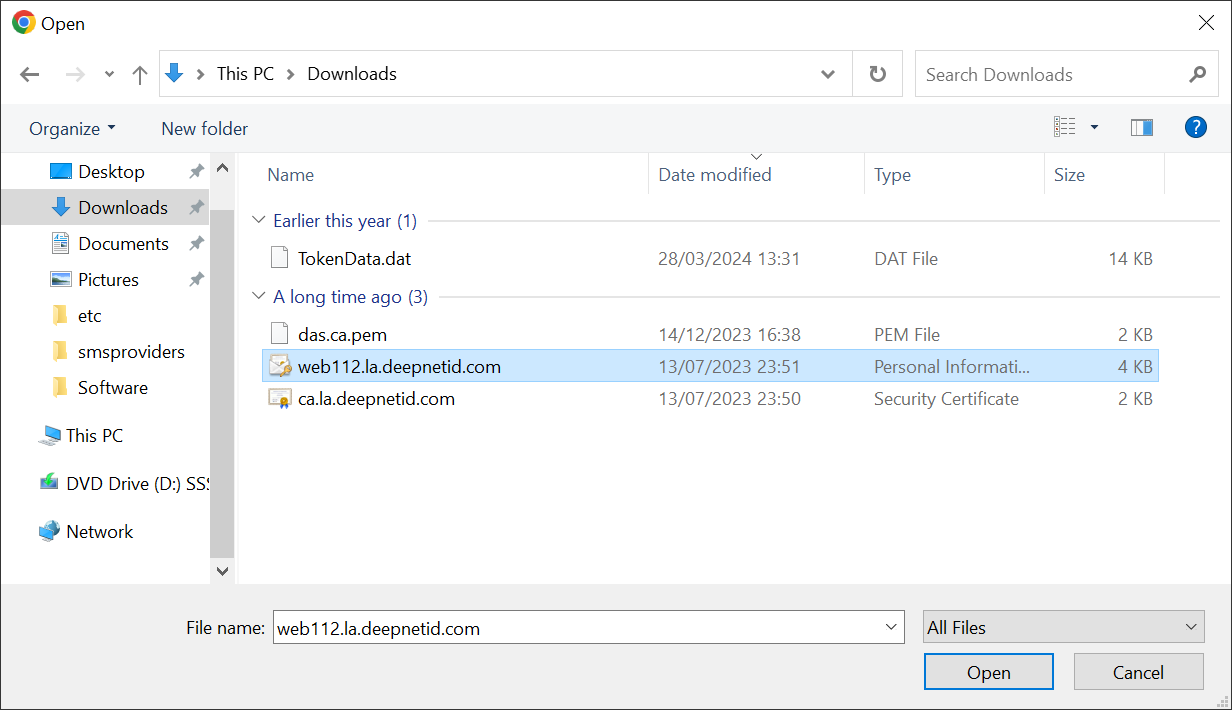The image size is (1232, 710).
Task: Open the All Files type dropdown
Action: (x=1063, y=627)
